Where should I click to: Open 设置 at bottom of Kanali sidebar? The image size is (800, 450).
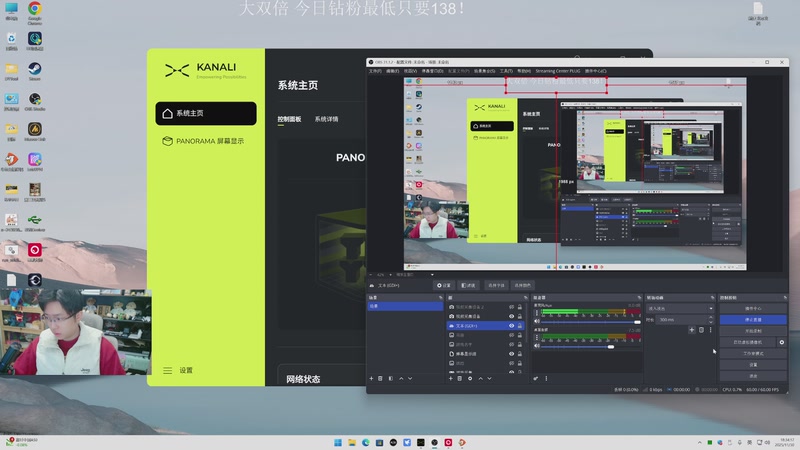click(x=178, y=370)
